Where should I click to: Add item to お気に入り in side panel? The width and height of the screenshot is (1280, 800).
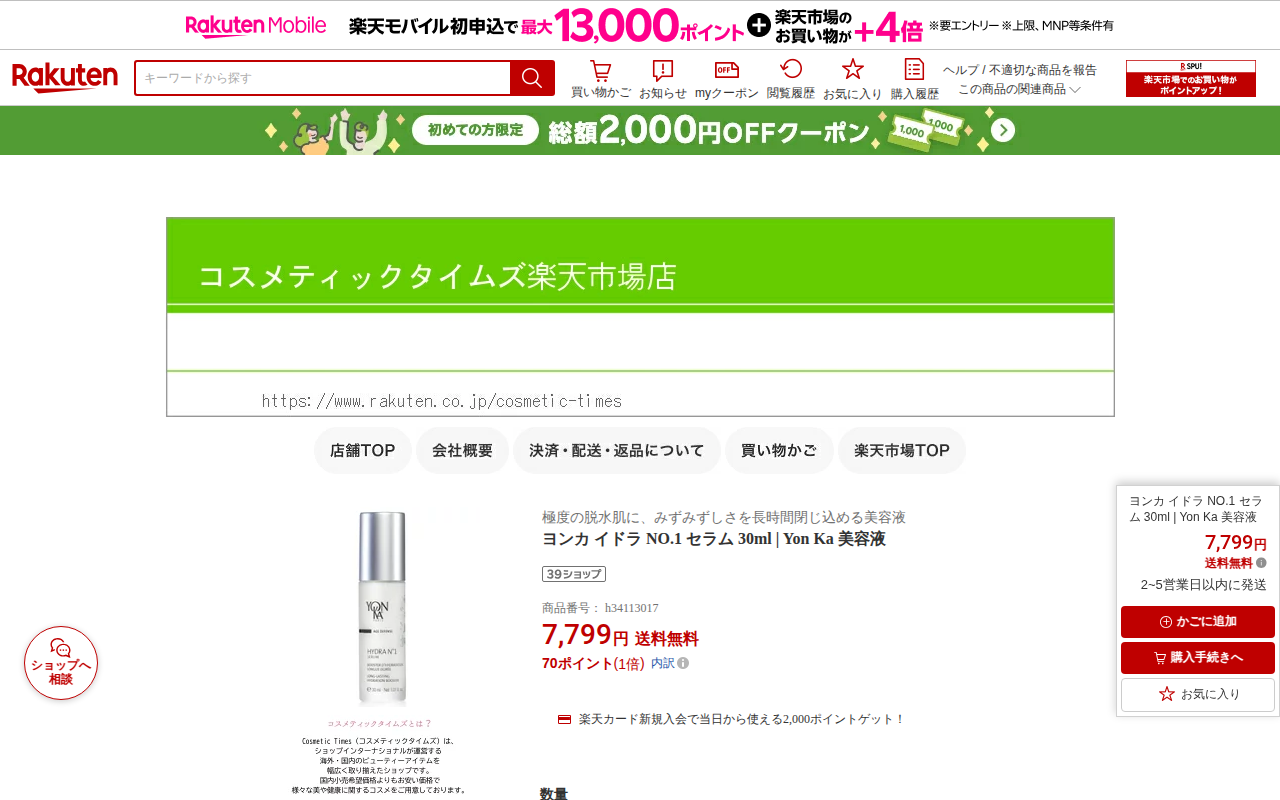(1198, 694)
